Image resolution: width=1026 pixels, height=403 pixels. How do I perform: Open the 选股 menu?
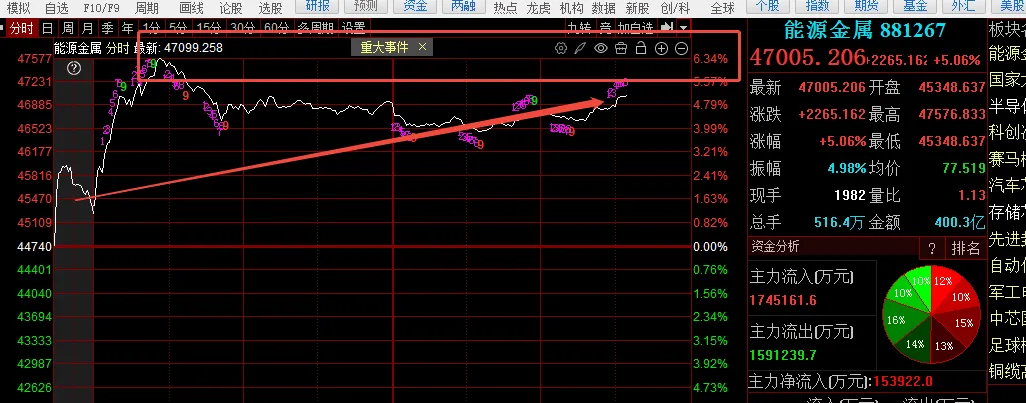270,9
